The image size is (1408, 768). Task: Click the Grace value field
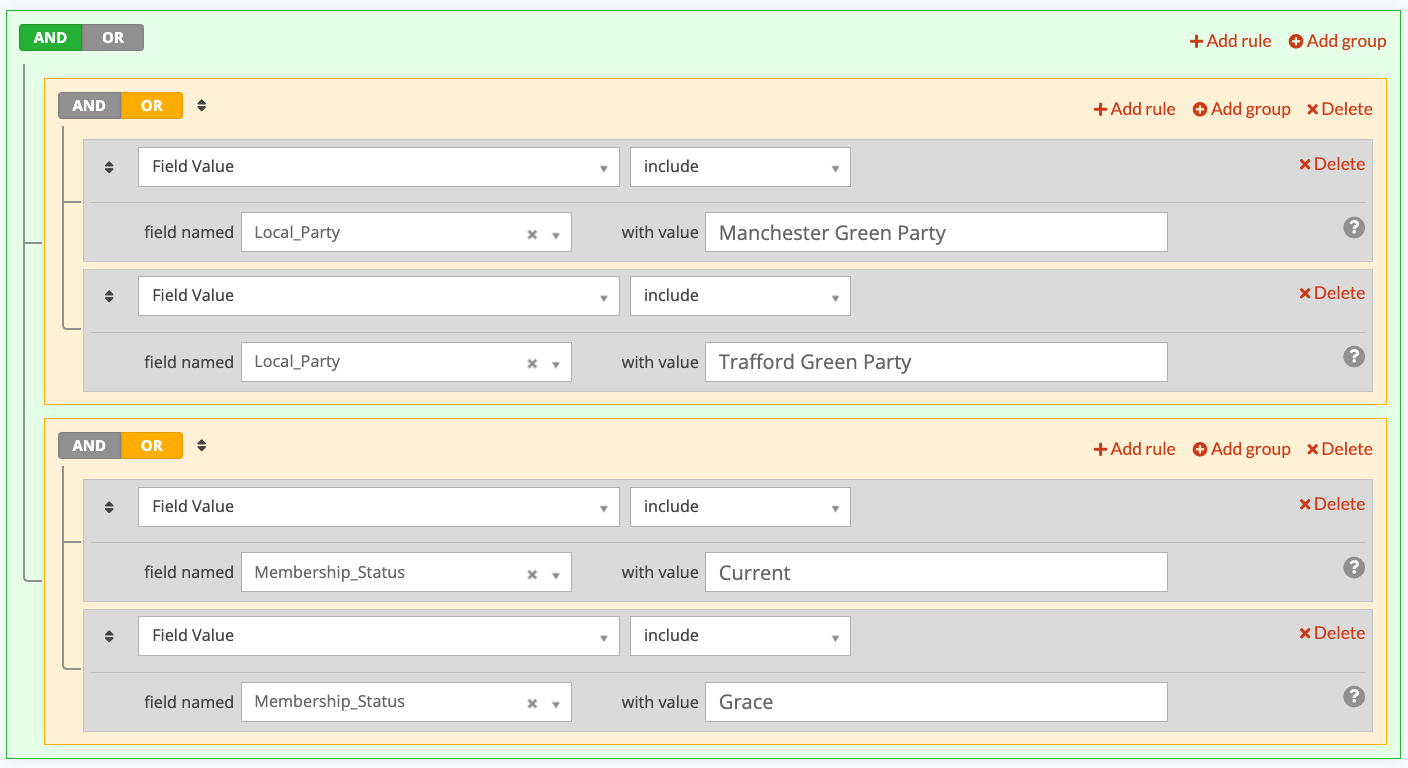tap(936, 701)
